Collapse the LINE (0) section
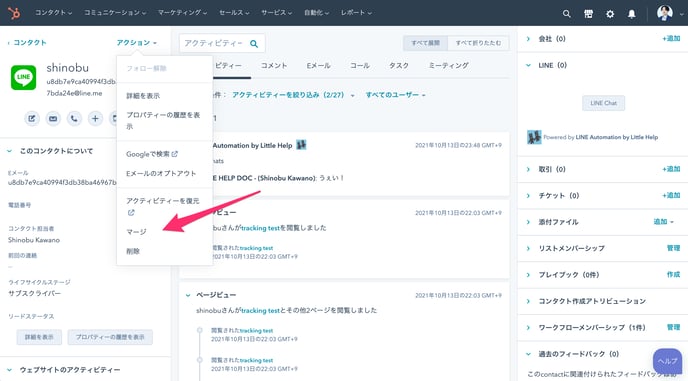 [x=528, y=65]
